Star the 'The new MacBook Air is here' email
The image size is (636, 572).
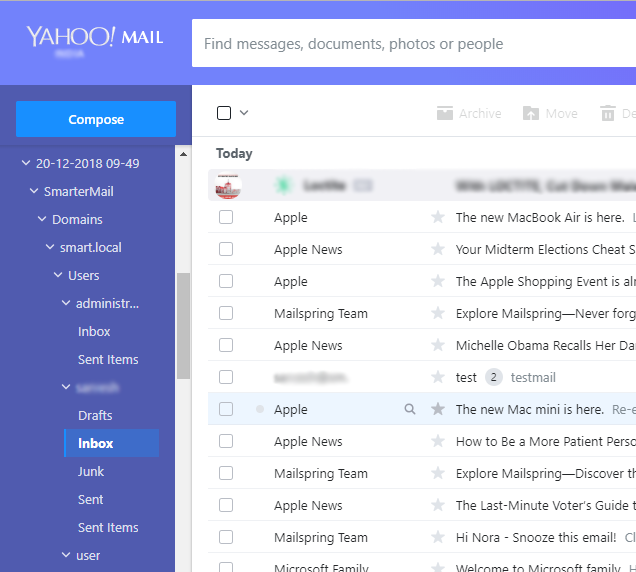(438, 217)
